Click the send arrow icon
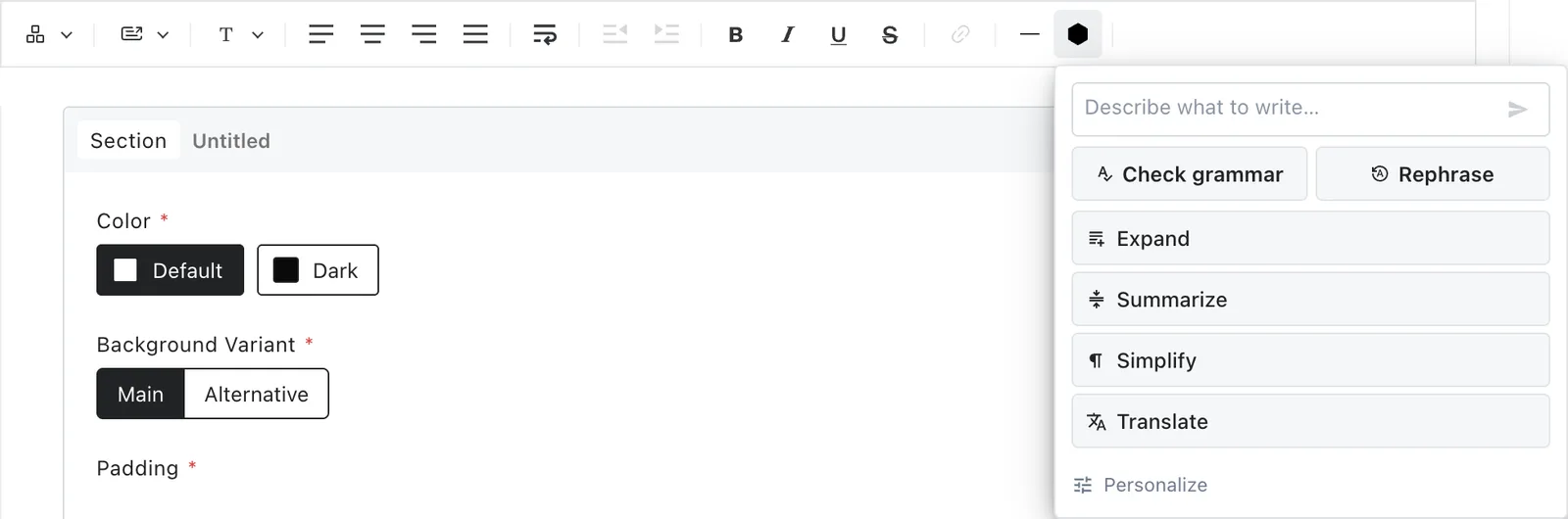The height and width of the screenshot is (519, 1568). (x=1517, y=109)
